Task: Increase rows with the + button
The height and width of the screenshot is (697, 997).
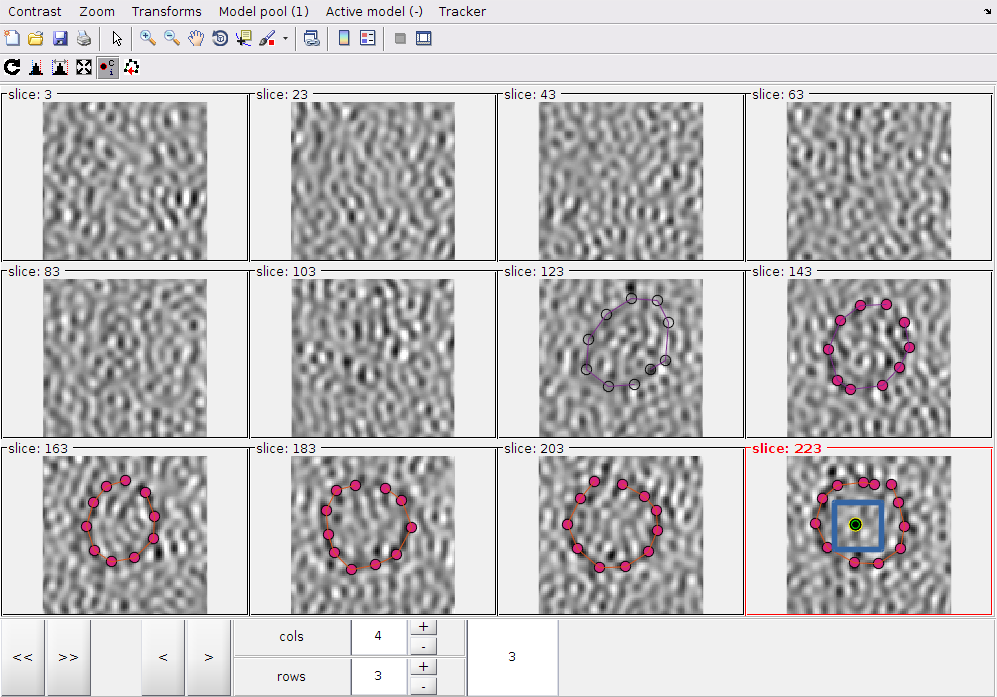Action: [x=423, y=666]
